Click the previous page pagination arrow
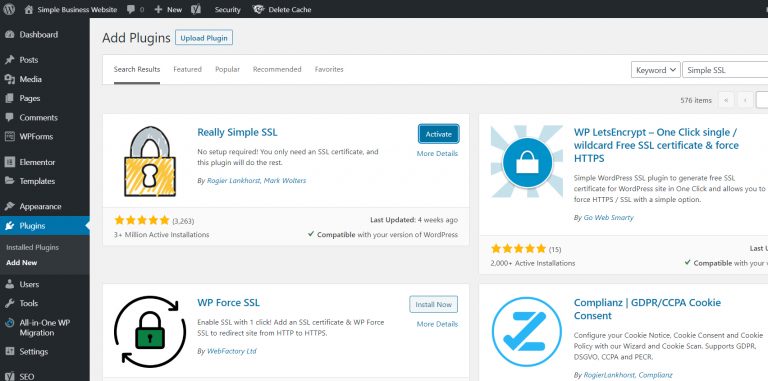Screen dimensions: 768x381 pos(744,100)
